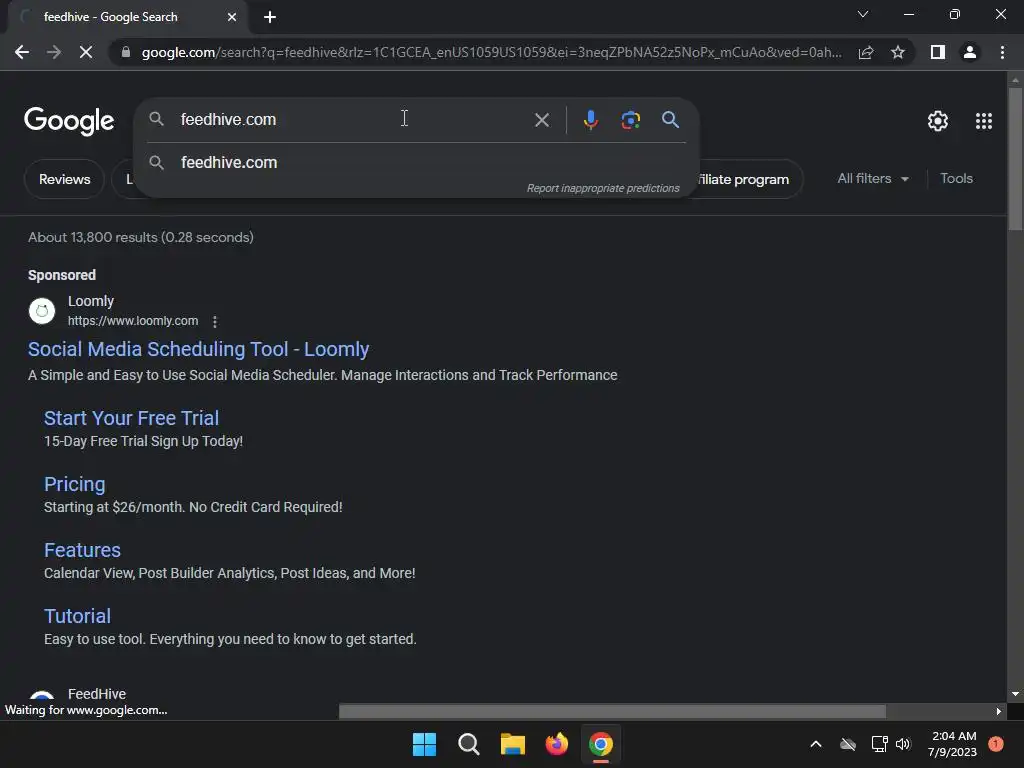Expand the All filters dropdown
1024x768 pixels.
(x=872, y=178)
